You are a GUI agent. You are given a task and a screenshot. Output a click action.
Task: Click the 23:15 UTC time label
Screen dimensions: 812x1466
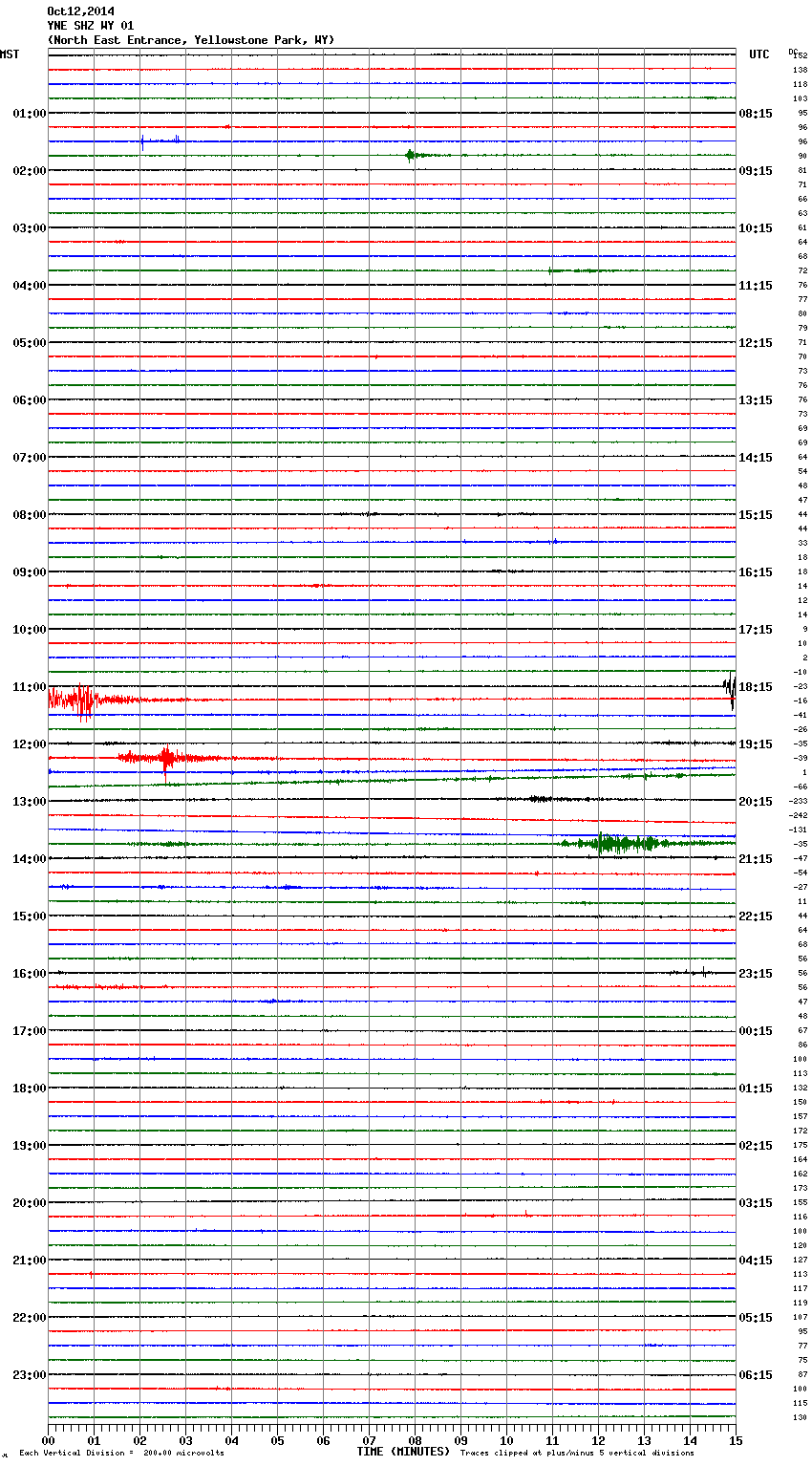coord(756,974)
